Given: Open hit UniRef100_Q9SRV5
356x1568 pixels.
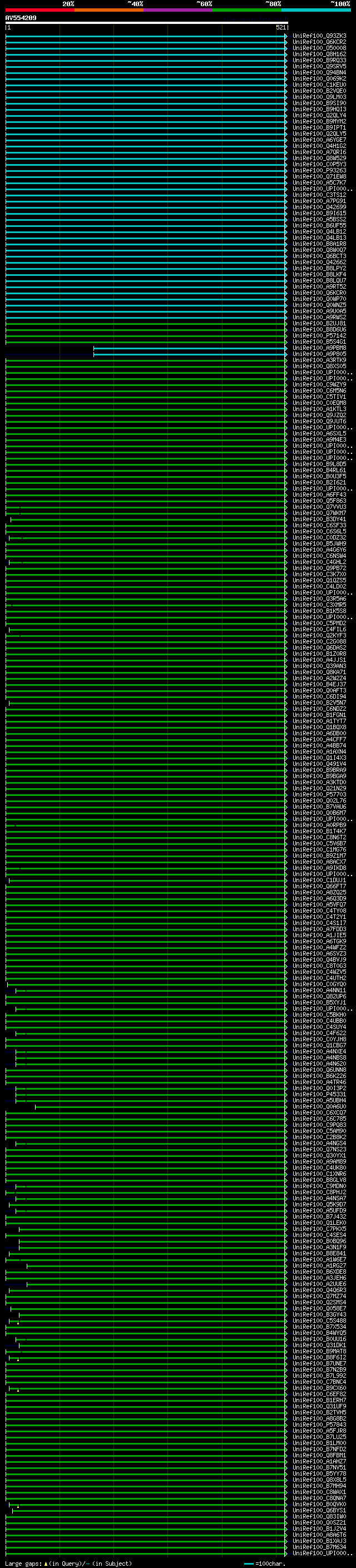Looking at the screenshot, I should (319, 66).
